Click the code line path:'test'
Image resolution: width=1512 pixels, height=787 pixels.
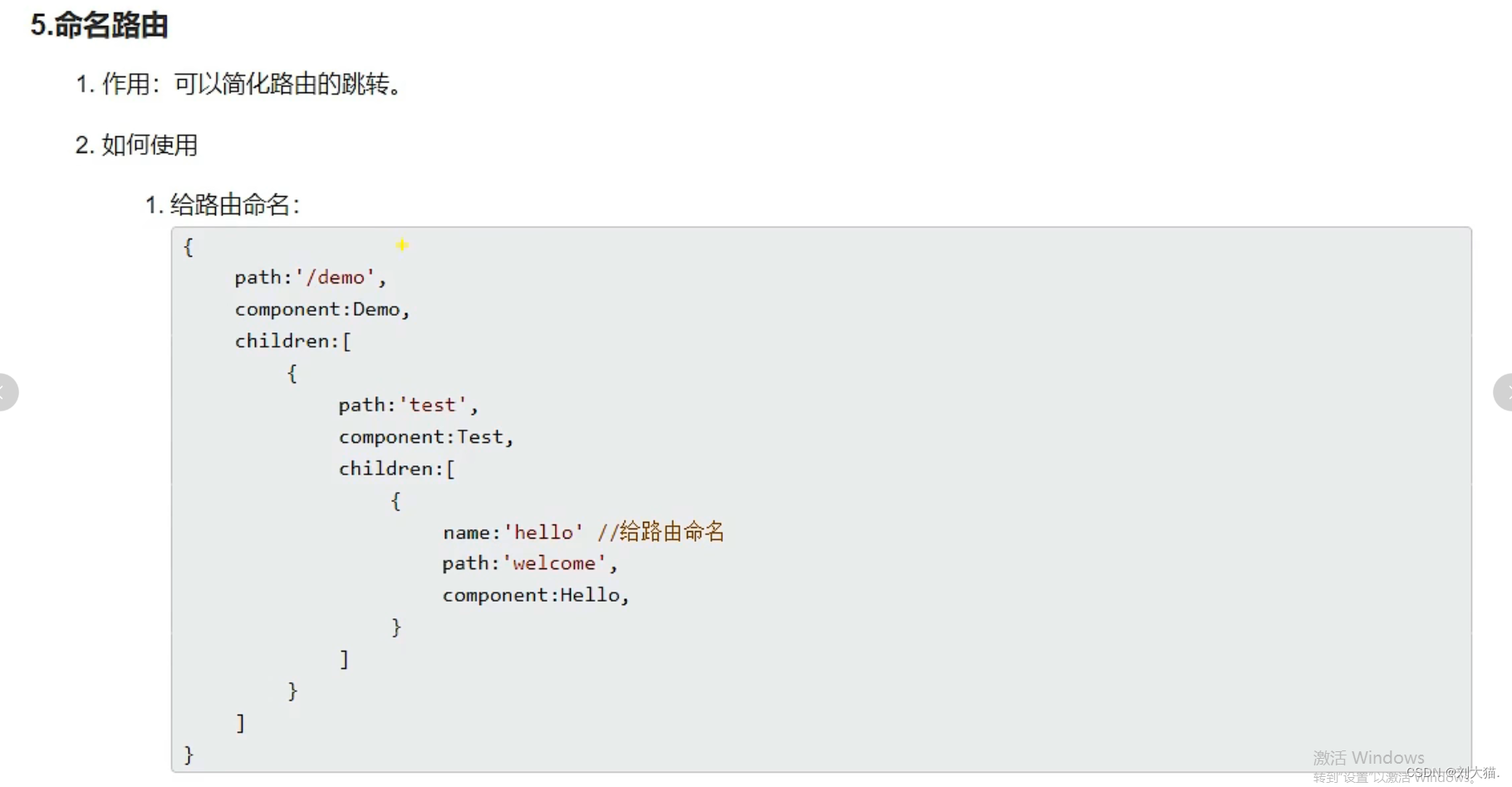[408, 405]
